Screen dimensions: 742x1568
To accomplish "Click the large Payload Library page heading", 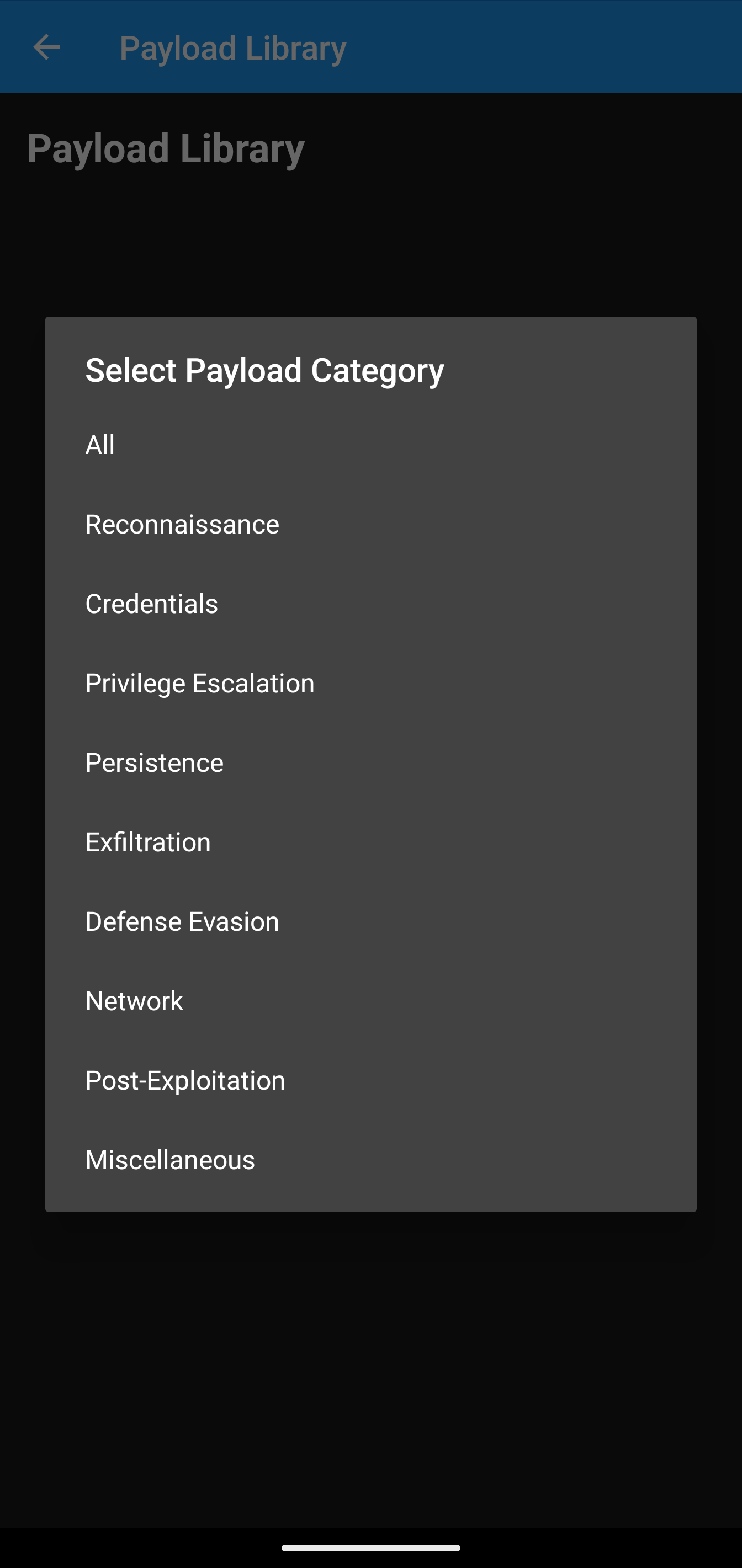I will (166, 148).
